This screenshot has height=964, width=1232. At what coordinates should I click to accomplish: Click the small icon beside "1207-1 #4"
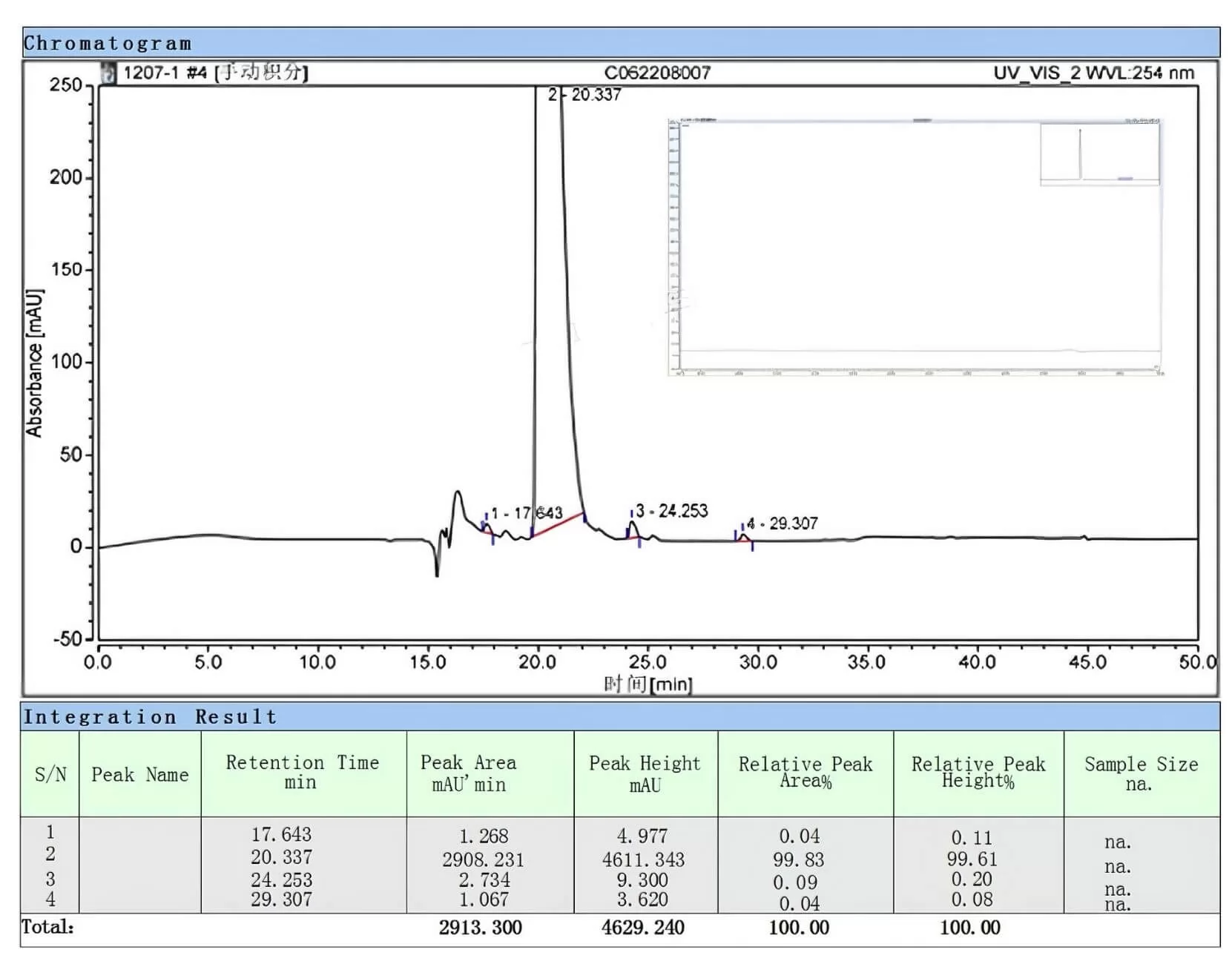point(108,73)
